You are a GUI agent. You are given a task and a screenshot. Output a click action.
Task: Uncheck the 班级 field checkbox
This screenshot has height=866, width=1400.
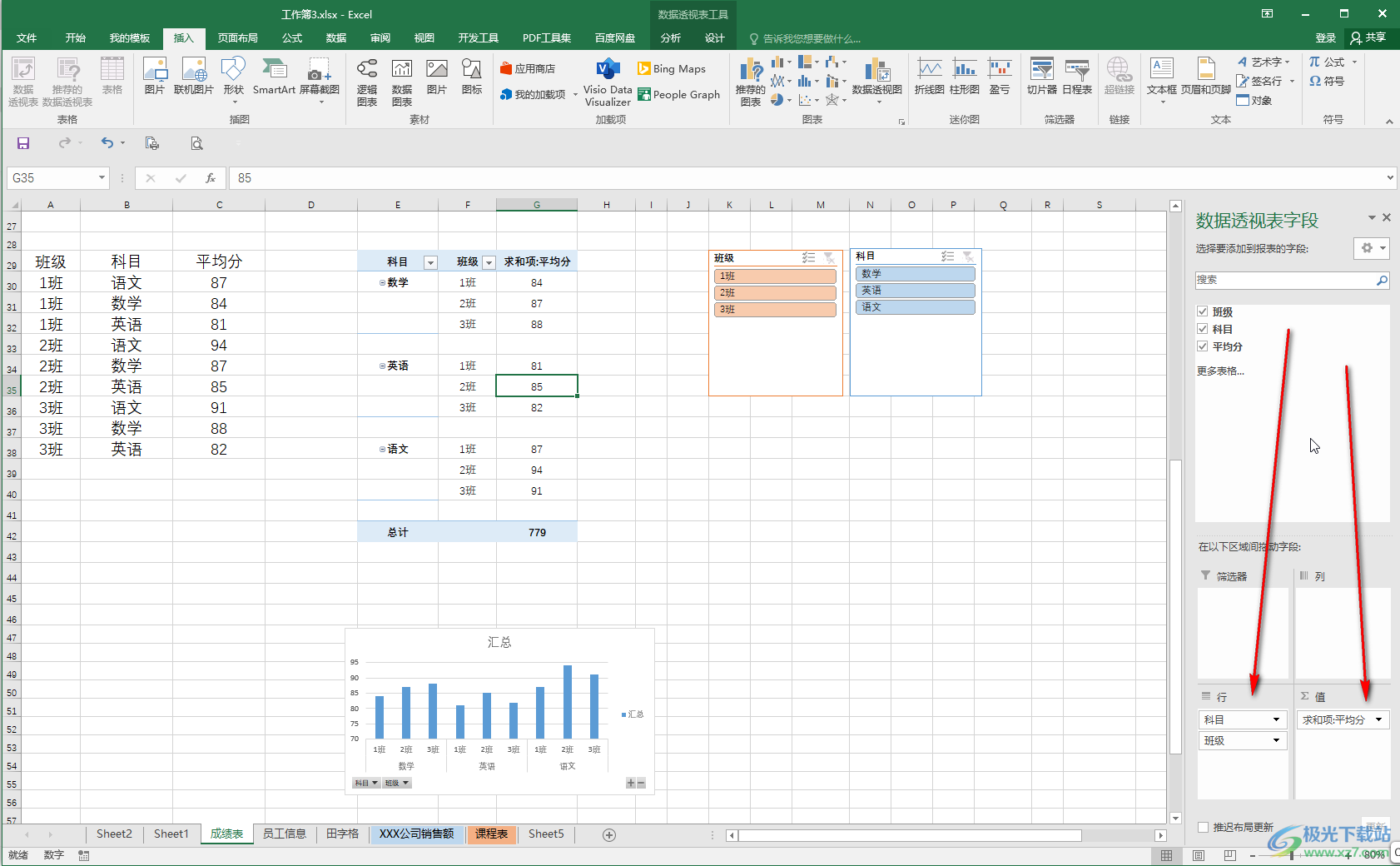point(1203,311)
